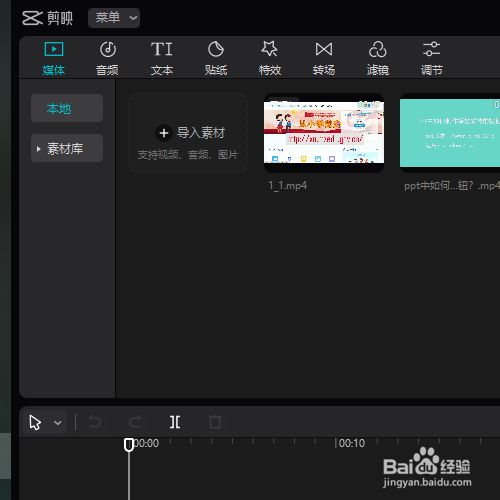Select the 本地 (Local) media source
The image size is (500, 500).
pos(67,108)
